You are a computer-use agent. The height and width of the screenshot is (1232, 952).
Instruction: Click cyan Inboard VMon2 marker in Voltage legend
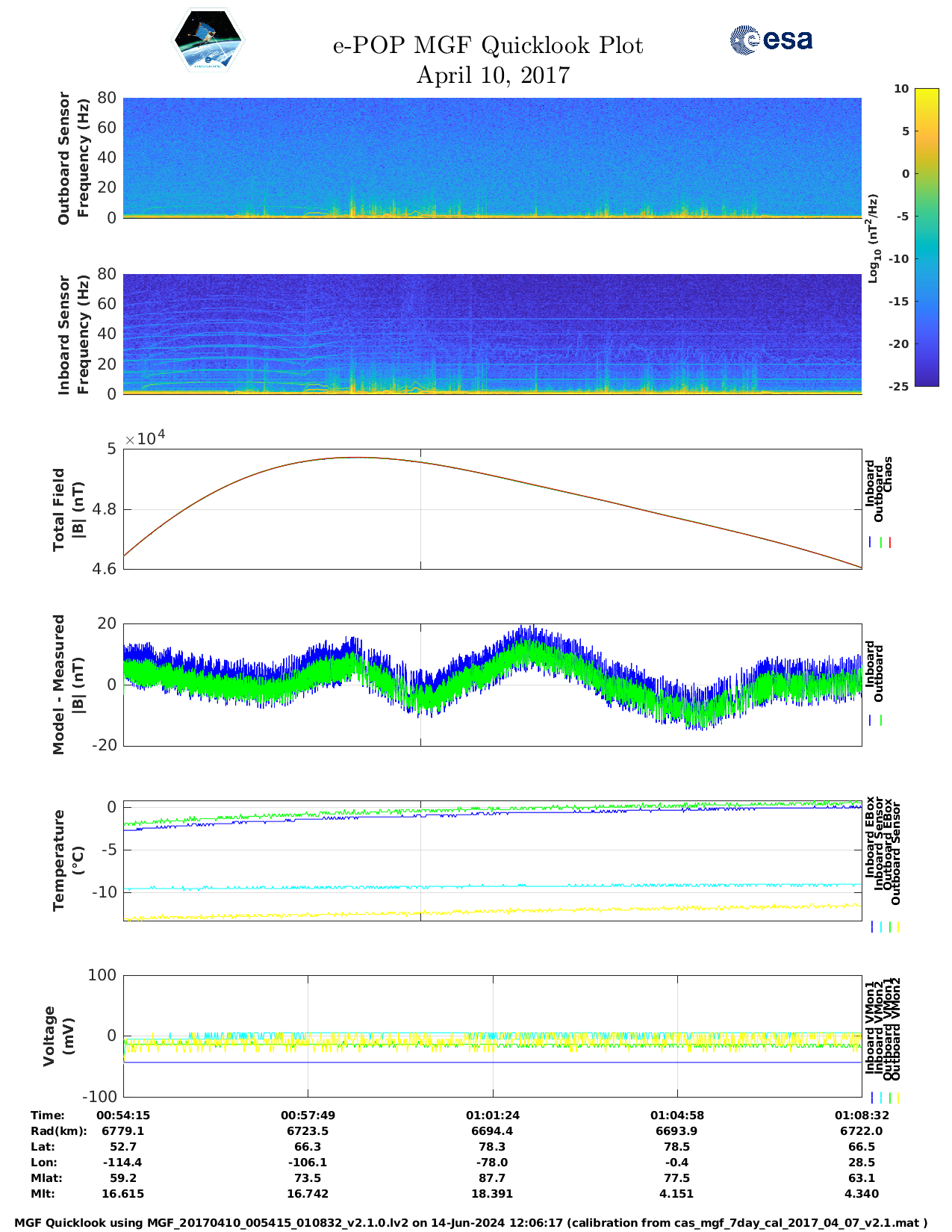point(880,1098)
